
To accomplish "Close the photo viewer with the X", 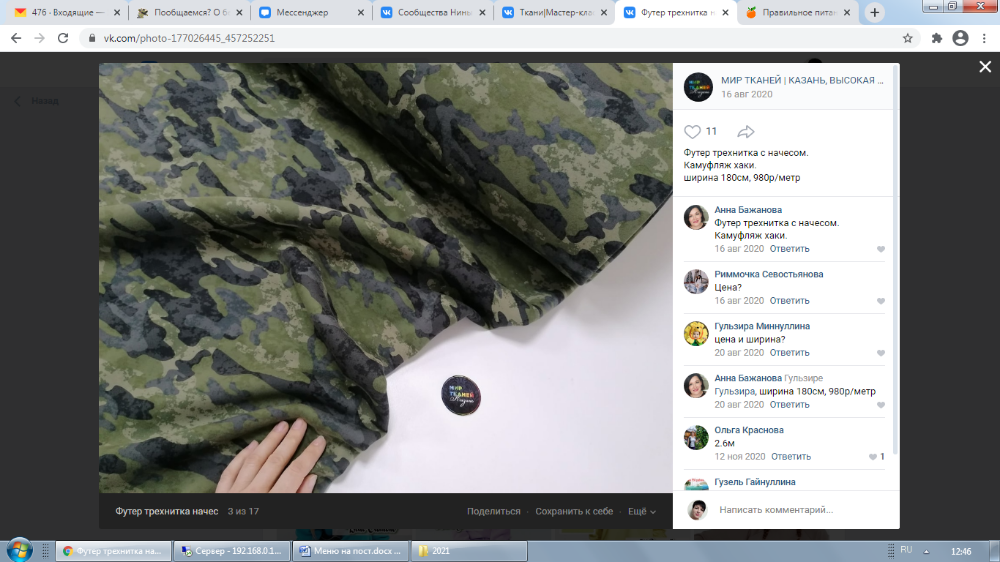I will (985, 67).
